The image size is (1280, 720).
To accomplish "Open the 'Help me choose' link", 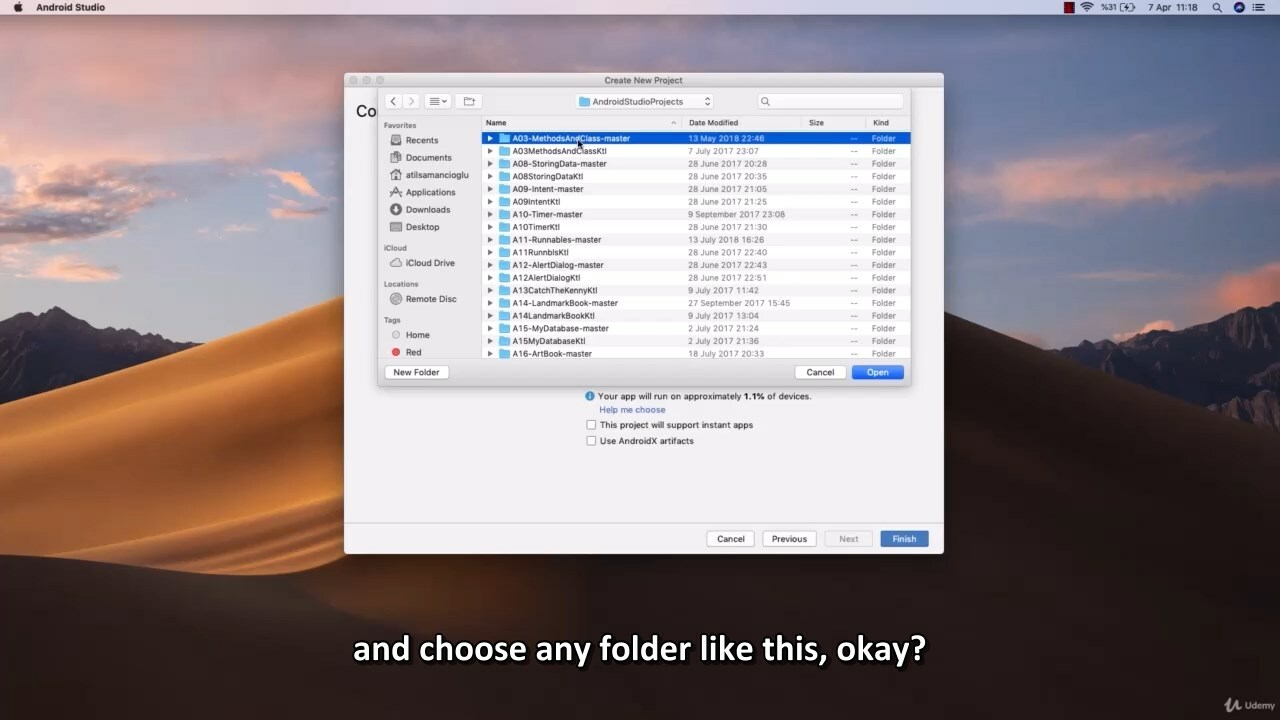I will (632, 410).
